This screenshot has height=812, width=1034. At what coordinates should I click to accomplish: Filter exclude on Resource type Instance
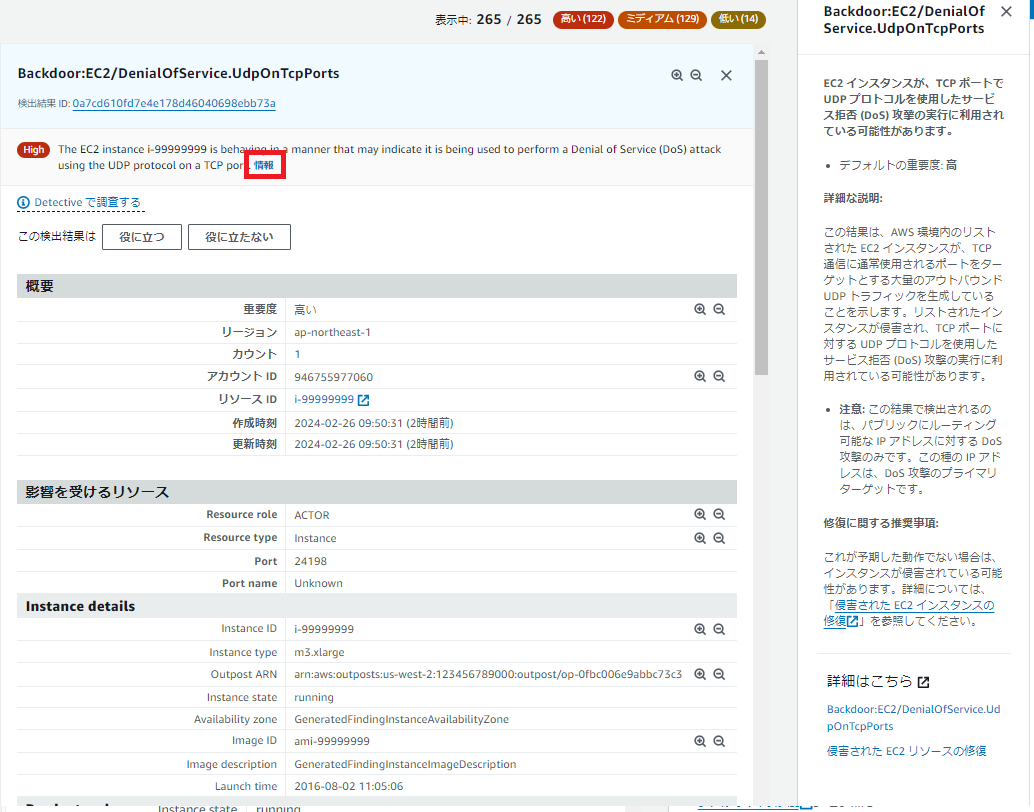(719, 538)
